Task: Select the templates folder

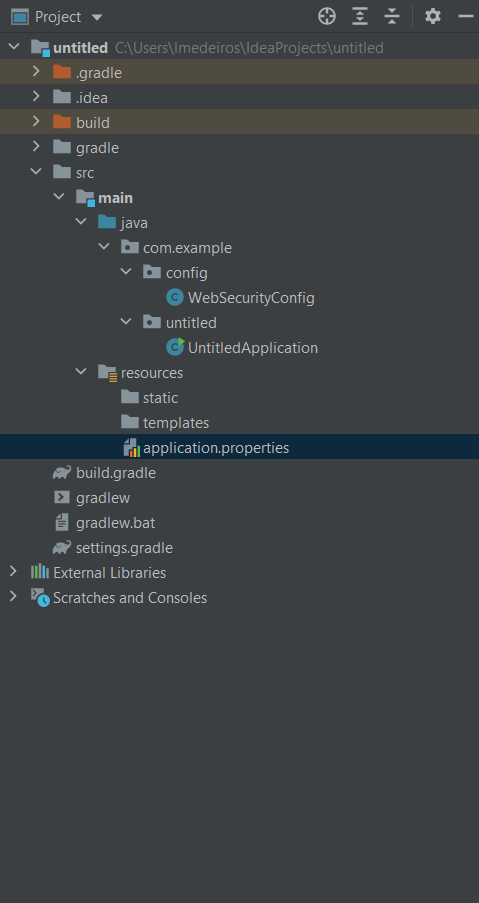Action: point(176,423)
